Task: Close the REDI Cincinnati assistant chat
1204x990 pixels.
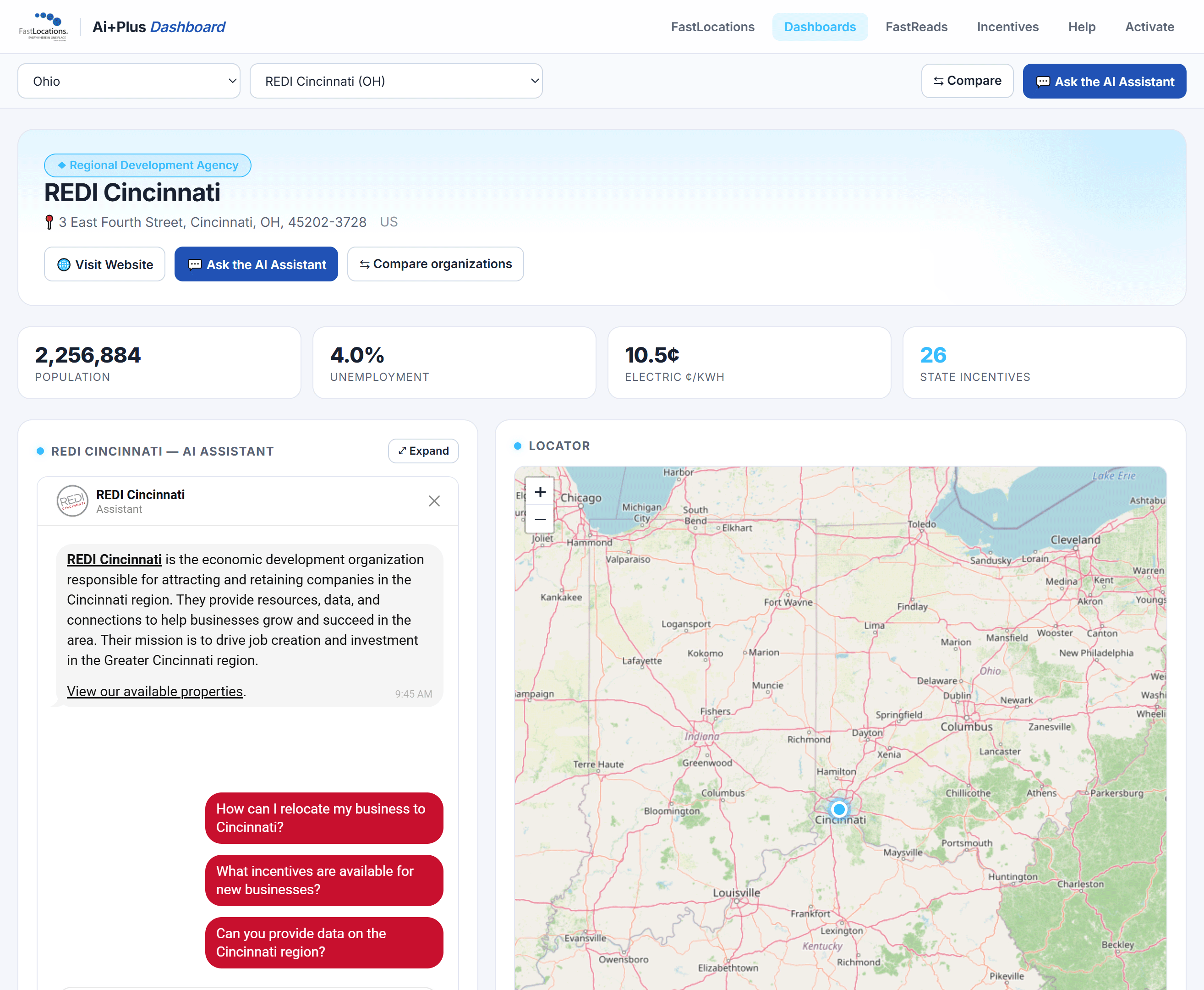Action: pyautogui.click(x=434, y=501)
